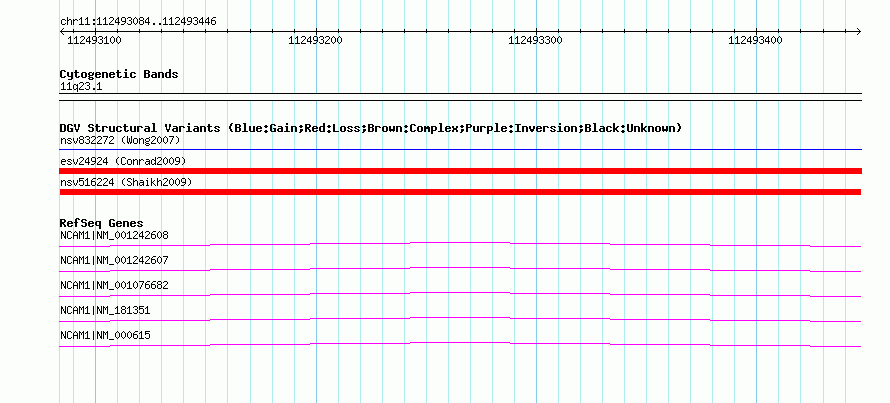The height and width of the screenshot is (403, 890).
Task: Click the 112493200 ruler coordinate
Action: tap(316, 40)
